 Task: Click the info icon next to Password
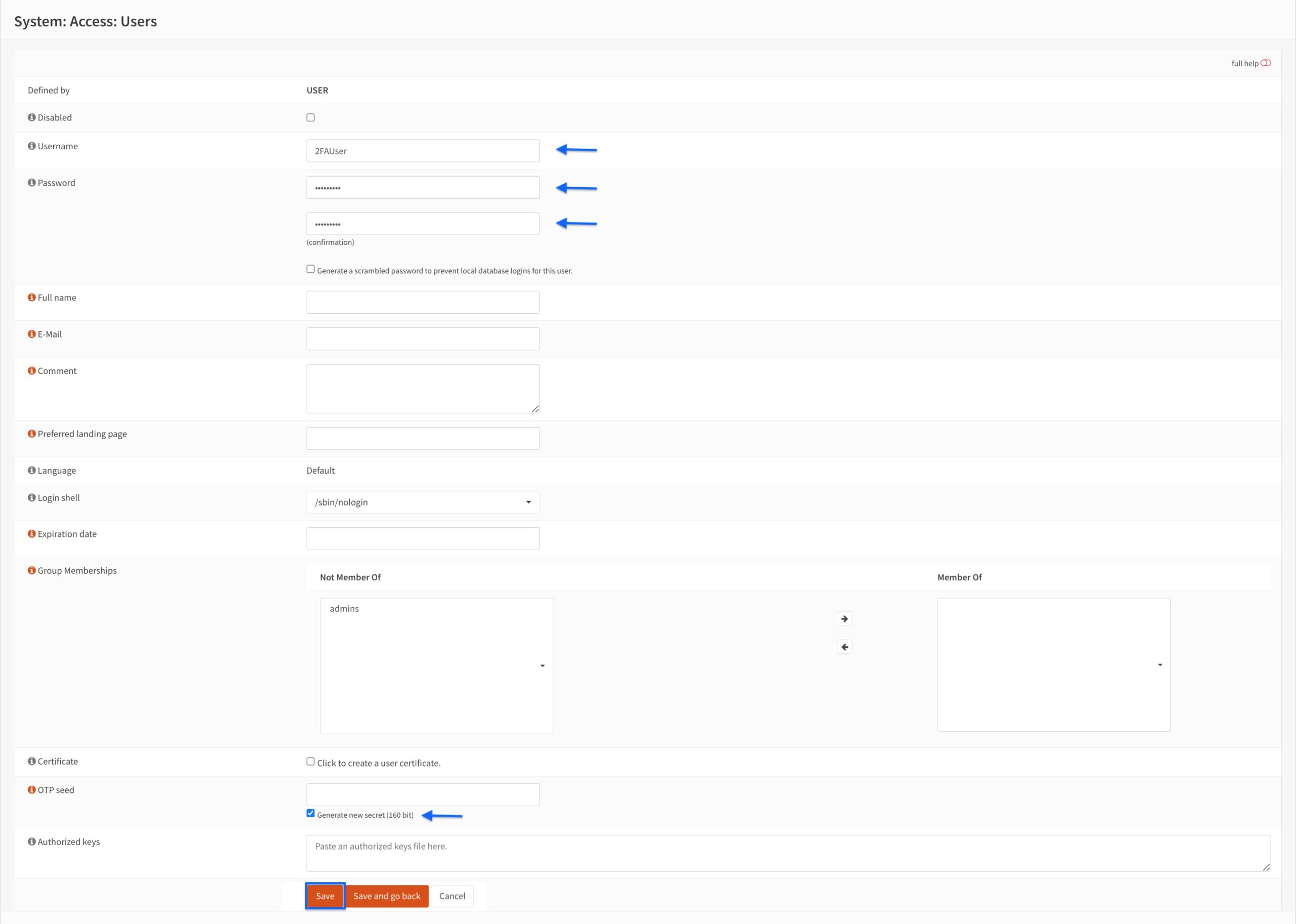click(32, 183)
